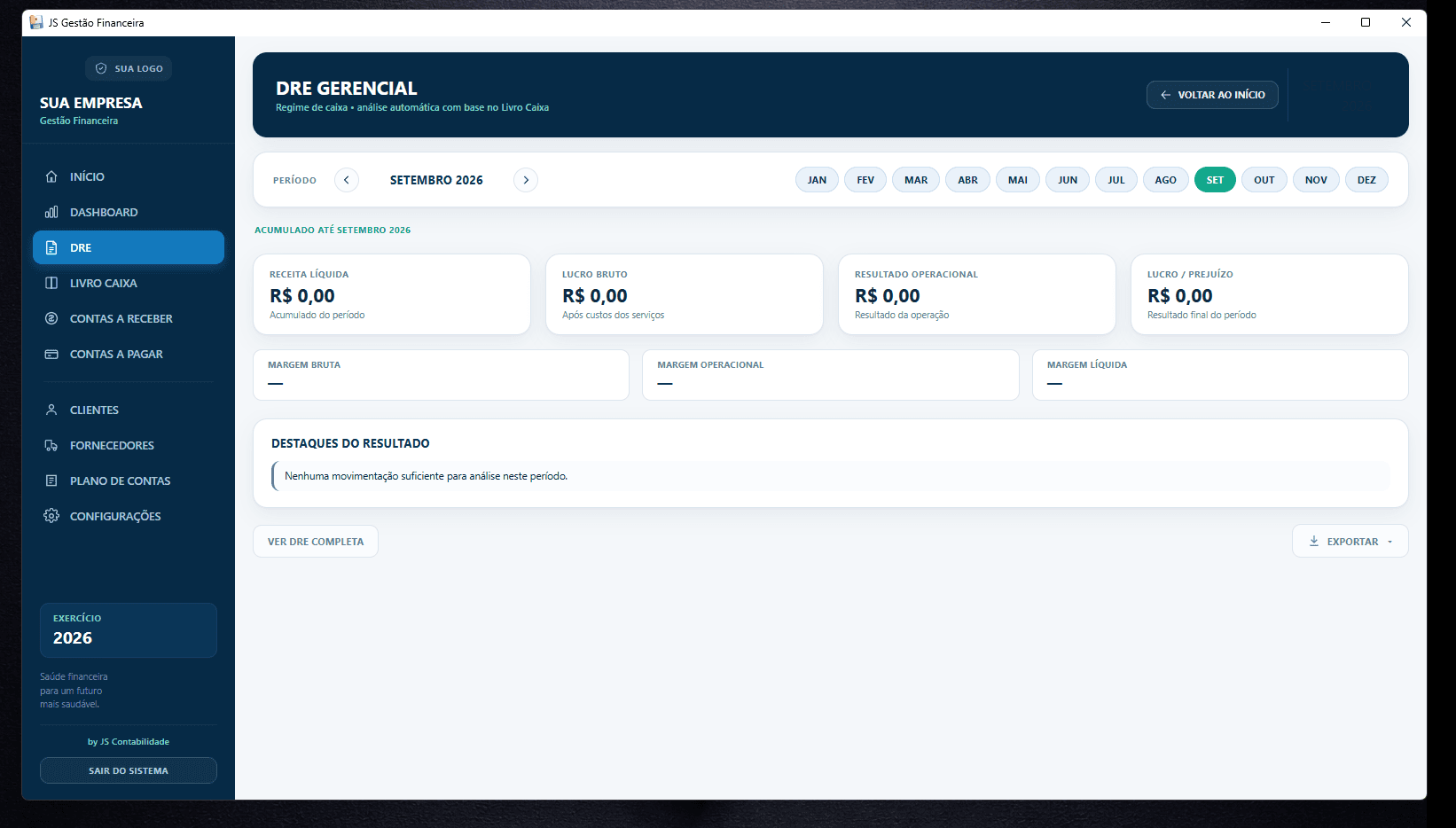Click 'by JS Contabilidade' credit text
The width and height of the screenshot is (1456, 828).
129,742
